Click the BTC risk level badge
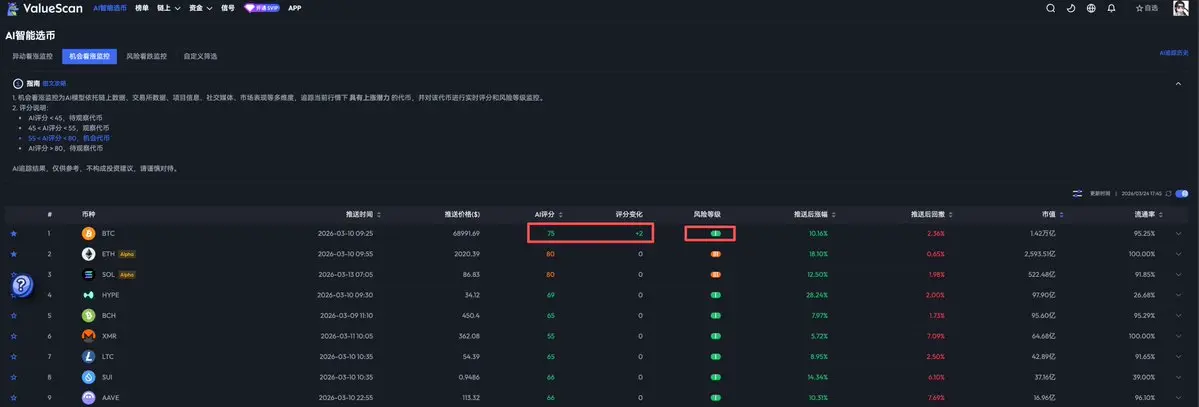Screen dimensions: 1199x407 pyautogui.click(x=716, y=233)
